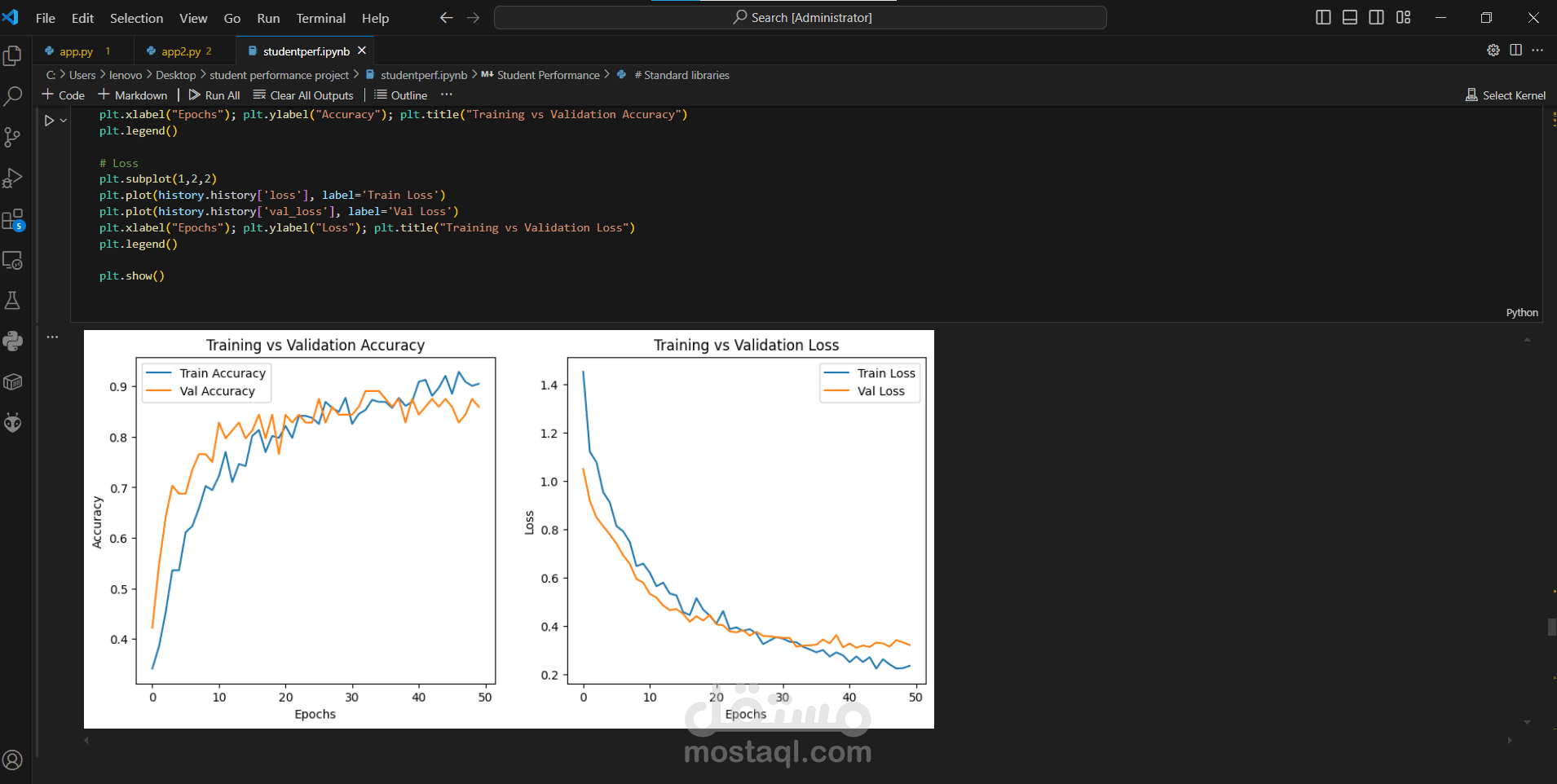This screenshot has width=1557, height=784.
Task: Click Run All in notebook toolbar
Action: click(214, 95)
